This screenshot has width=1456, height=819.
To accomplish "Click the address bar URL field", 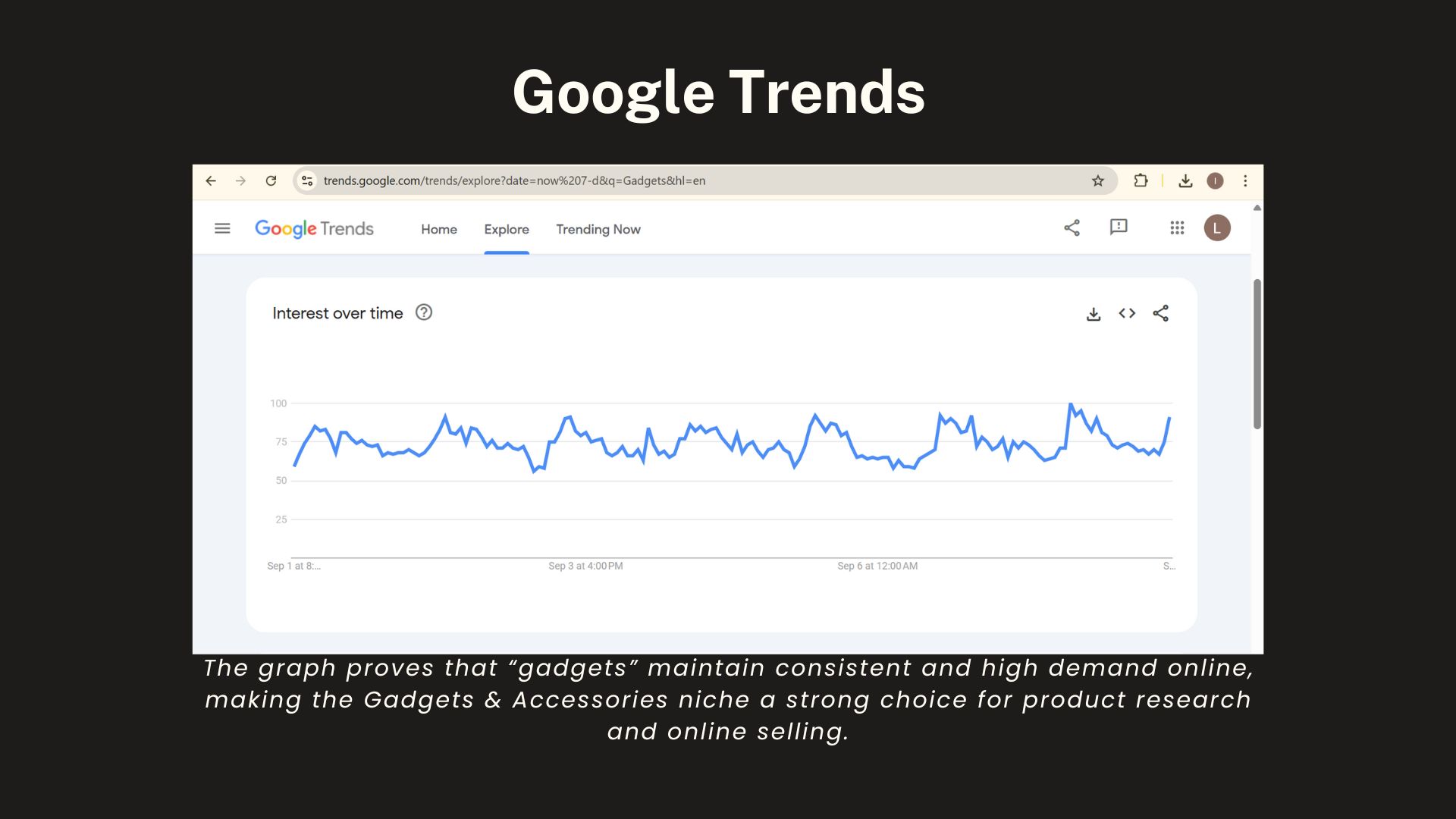I will click(x=607, y=180).
